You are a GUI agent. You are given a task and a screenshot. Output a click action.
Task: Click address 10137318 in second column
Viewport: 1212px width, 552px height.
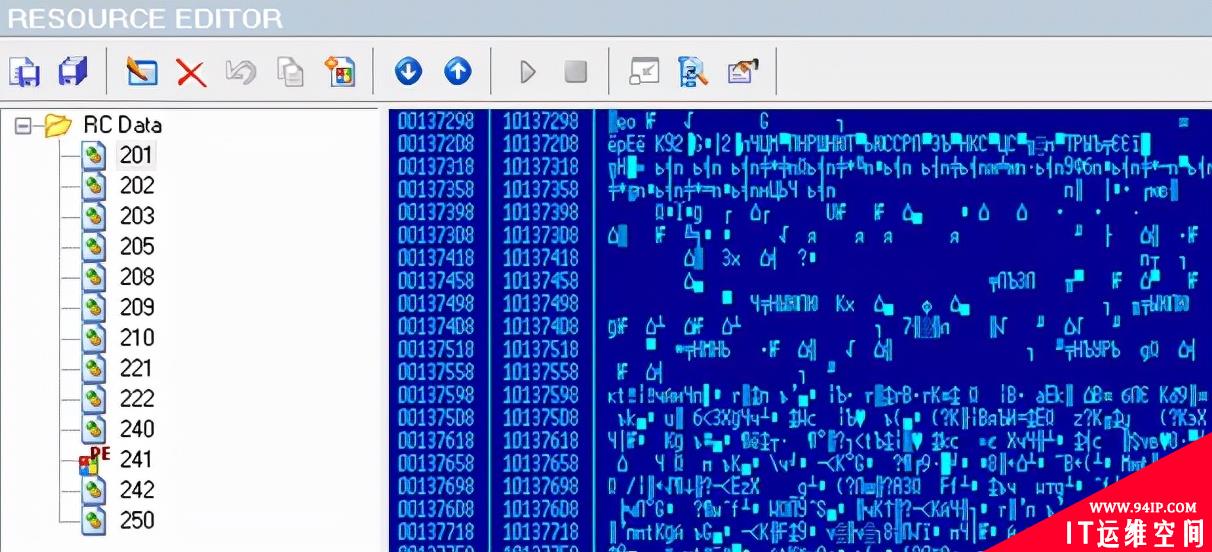[x=540, y=167]
